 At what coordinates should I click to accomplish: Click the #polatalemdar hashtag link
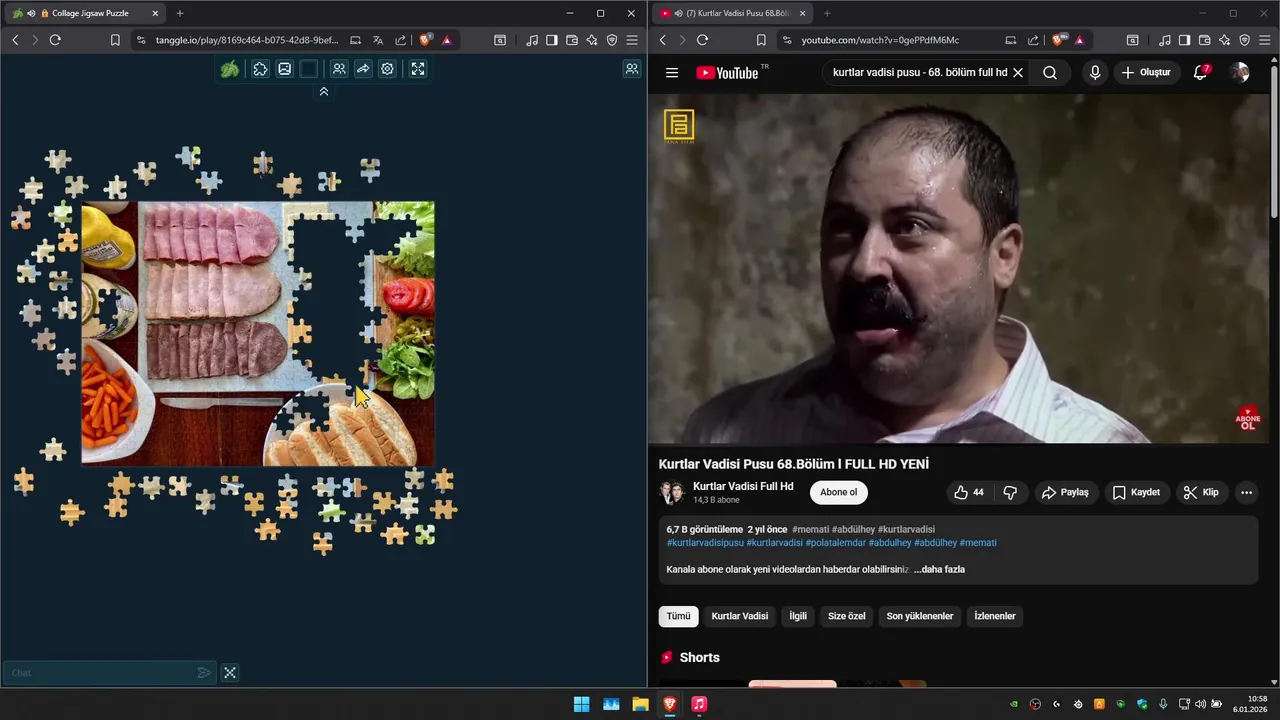835,543
